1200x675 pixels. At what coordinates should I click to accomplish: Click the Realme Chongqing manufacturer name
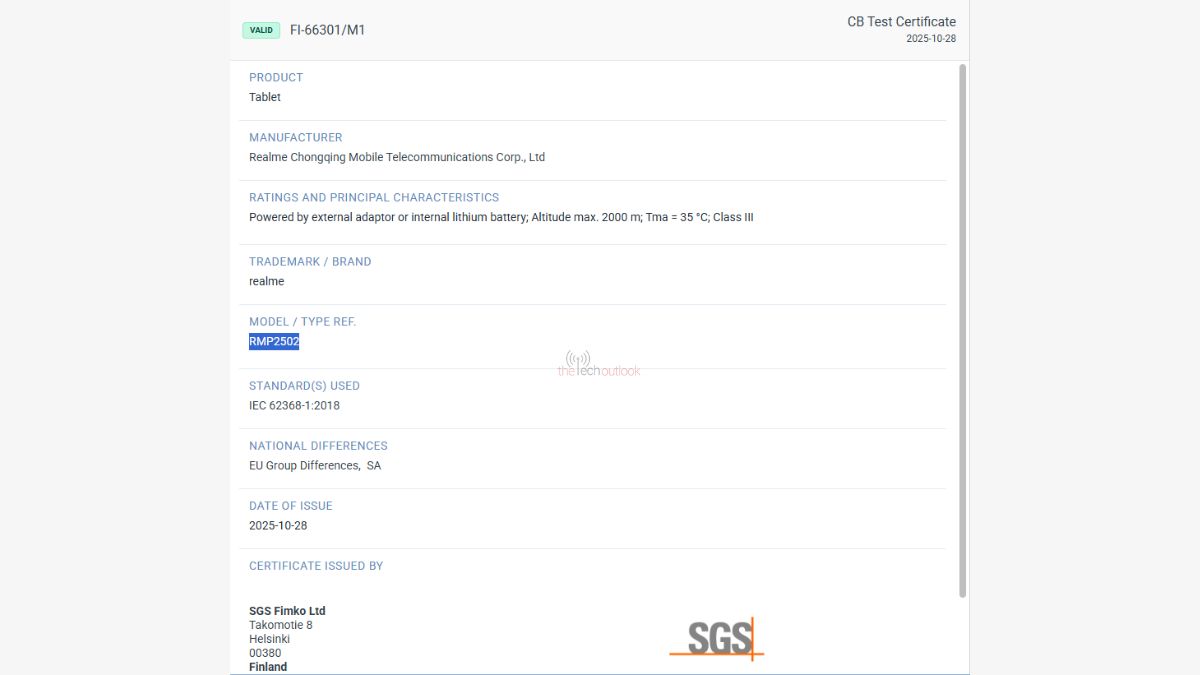(397, 157)
